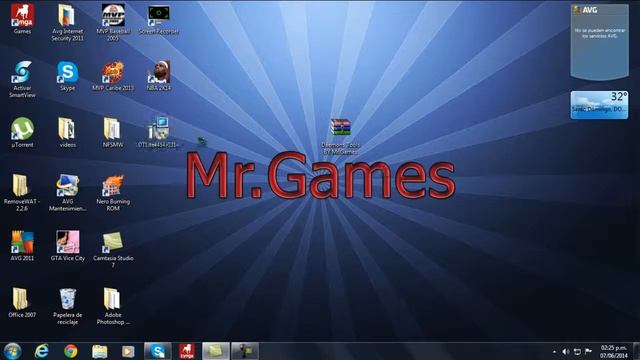Select the DTLite4454 installer icon
The height and width of the screenshot is (360, 640).
pos(159,133)
